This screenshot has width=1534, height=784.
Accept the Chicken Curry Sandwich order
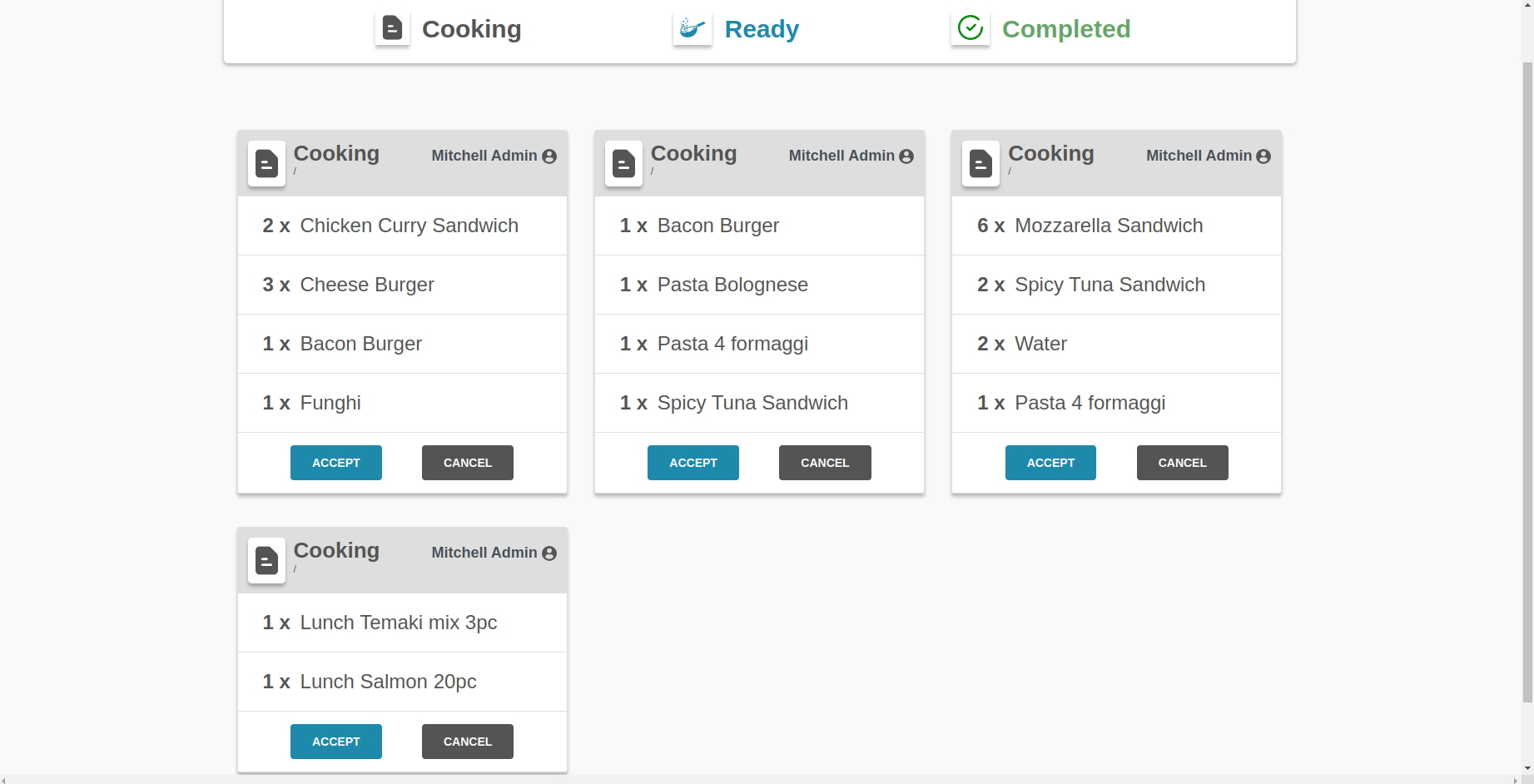pos(335,463)
